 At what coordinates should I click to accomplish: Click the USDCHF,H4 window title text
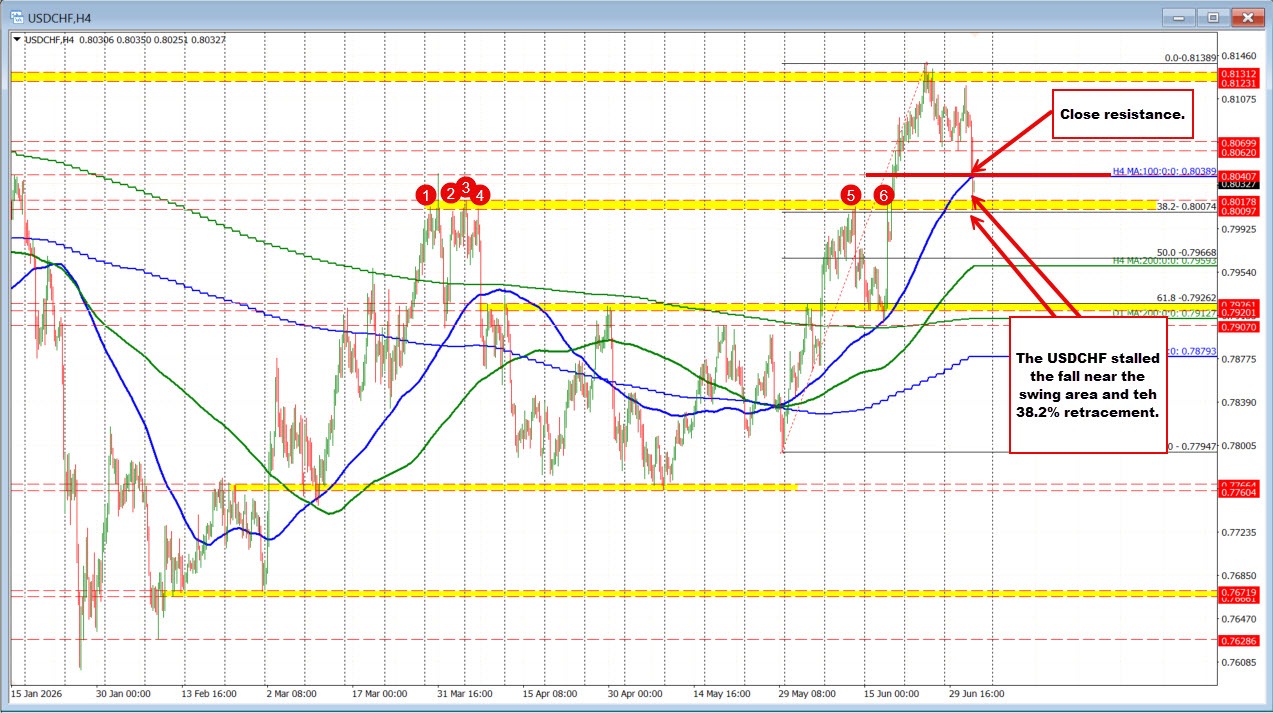click(61, 16)
